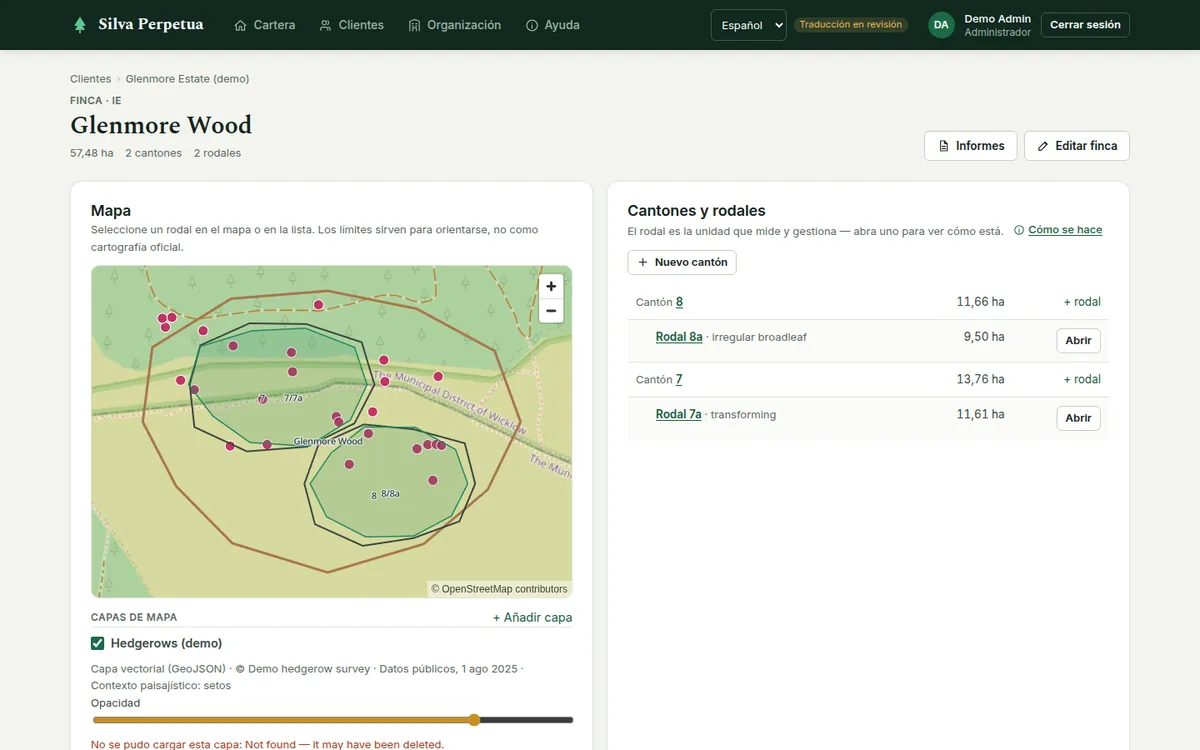Viewport: 1200px width, 750px height.
Task: Click Clientes in the breadcrumb
Action: 91,79
